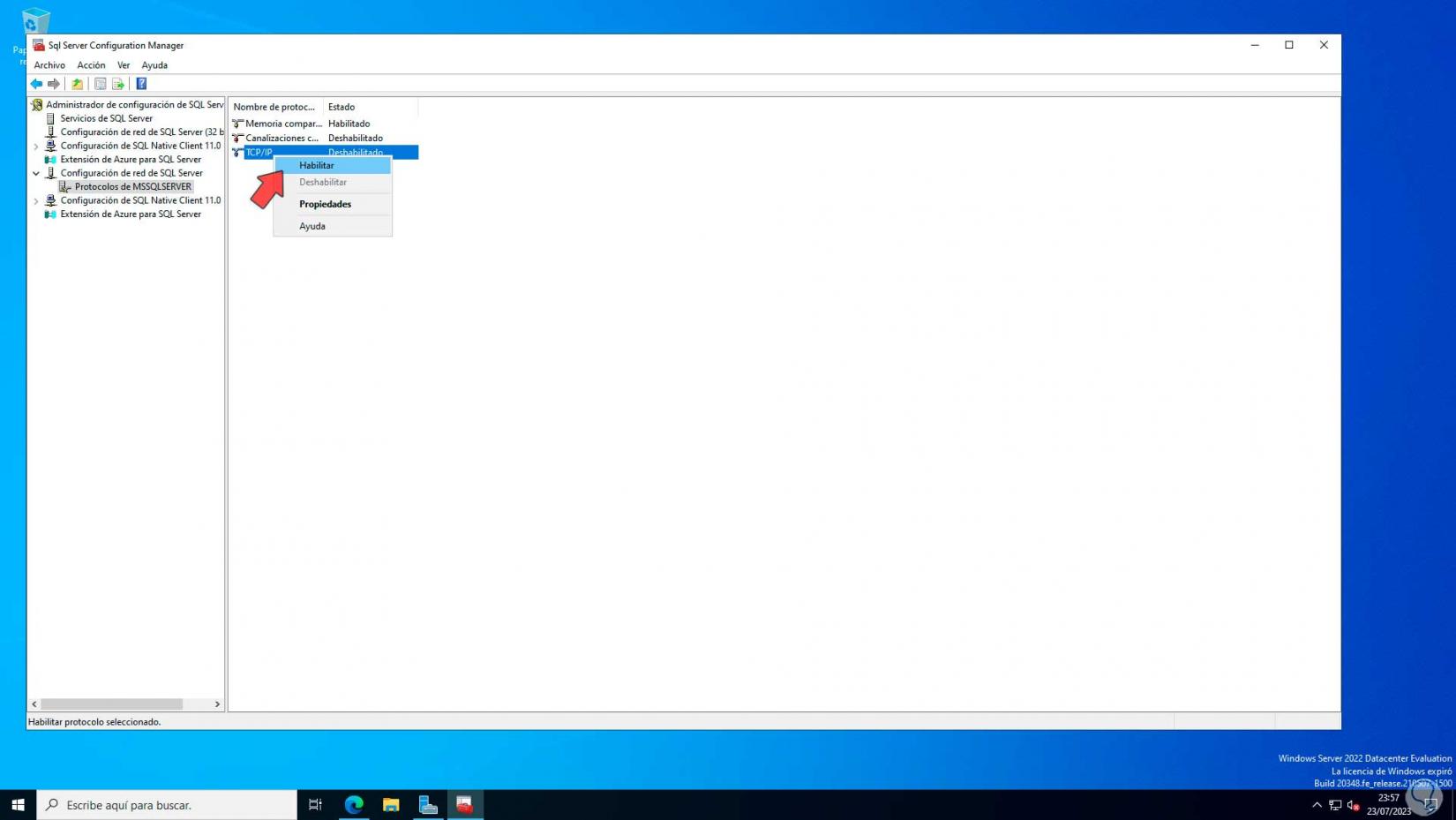
Task: Click the Back arrow toolbar icon
Action: (x=36, y=84)
